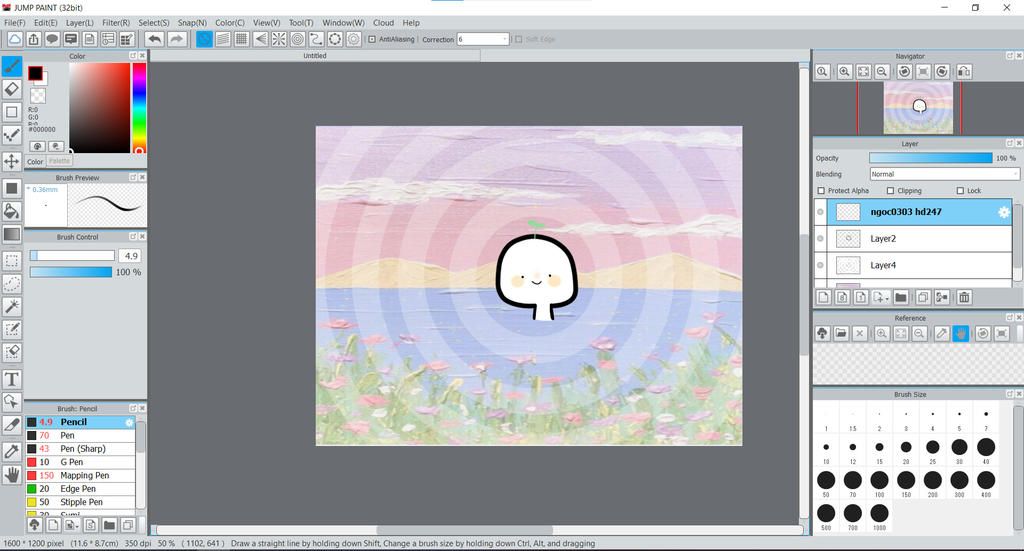
Task: Toggle the Protect Alpha checkbox
Action: pyautogui.click(x=822, y=191)
